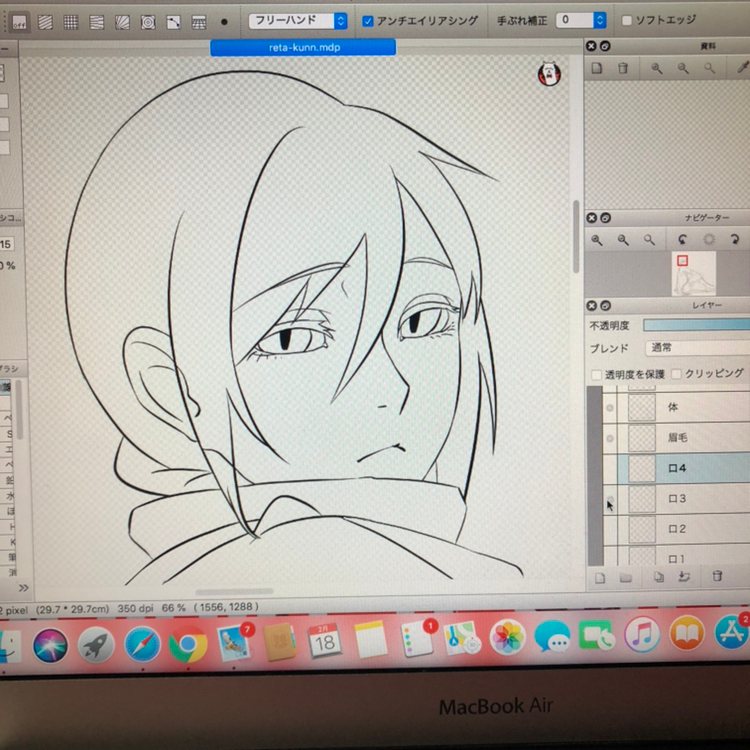Fit reference view in 資料 panel

point(709,68)
